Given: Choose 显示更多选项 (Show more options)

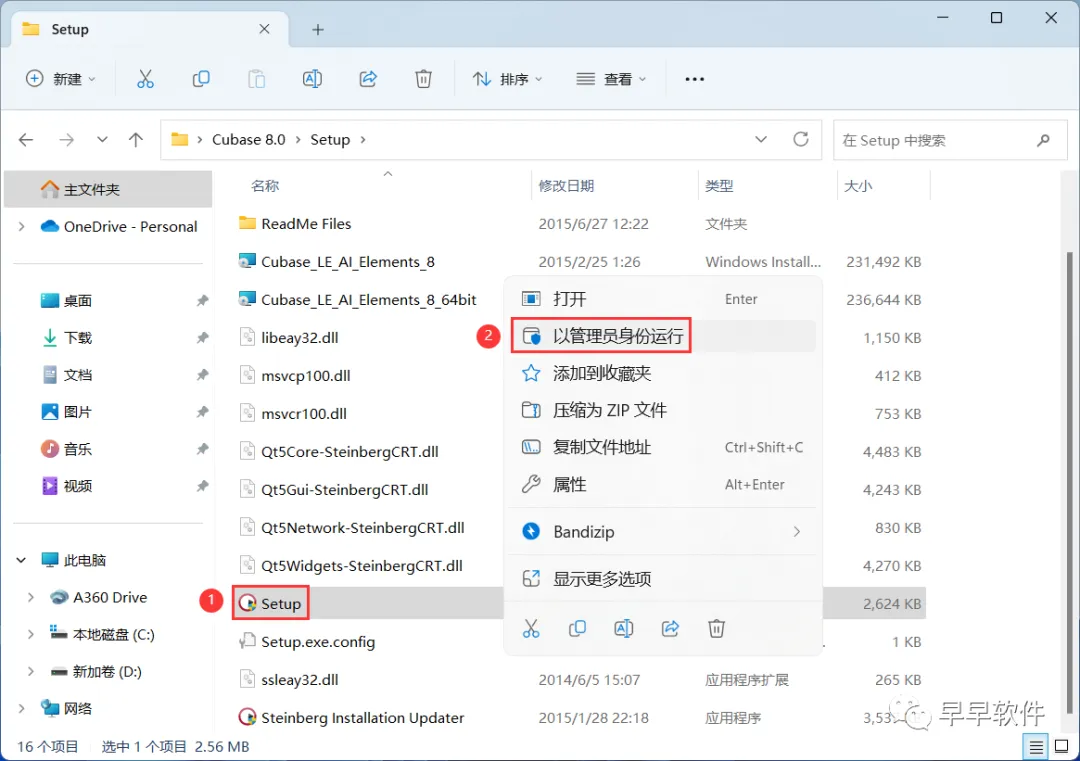Looking at the screenshot, I should [663, 578].
